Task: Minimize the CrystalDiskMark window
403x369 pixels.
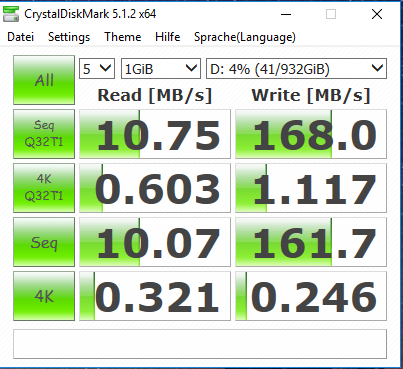Action: (x=286, y=14)
